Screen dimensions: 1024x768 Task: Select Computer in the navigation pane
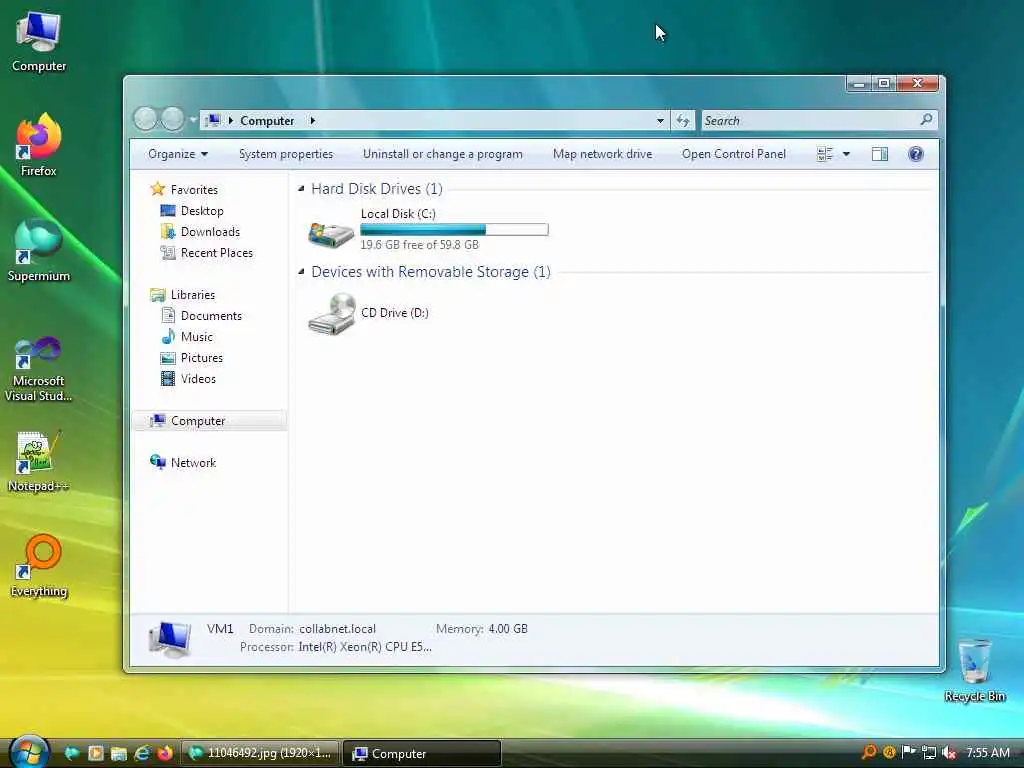210,421
